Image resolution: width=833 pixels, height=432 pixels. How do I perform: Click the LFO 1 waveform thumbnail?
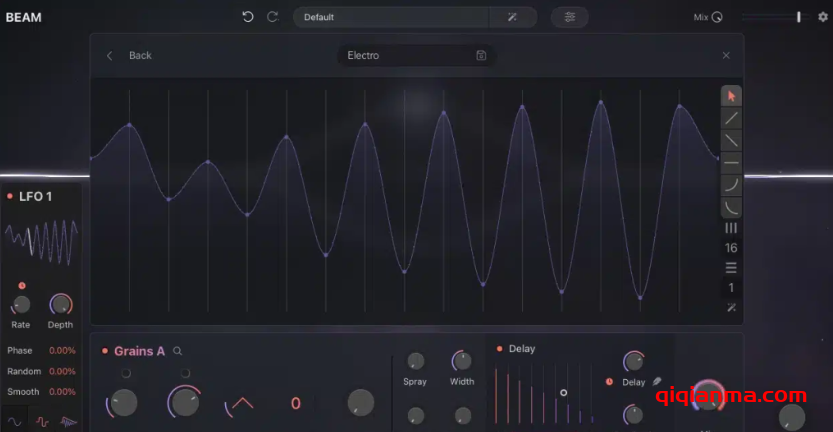(41, 242)
